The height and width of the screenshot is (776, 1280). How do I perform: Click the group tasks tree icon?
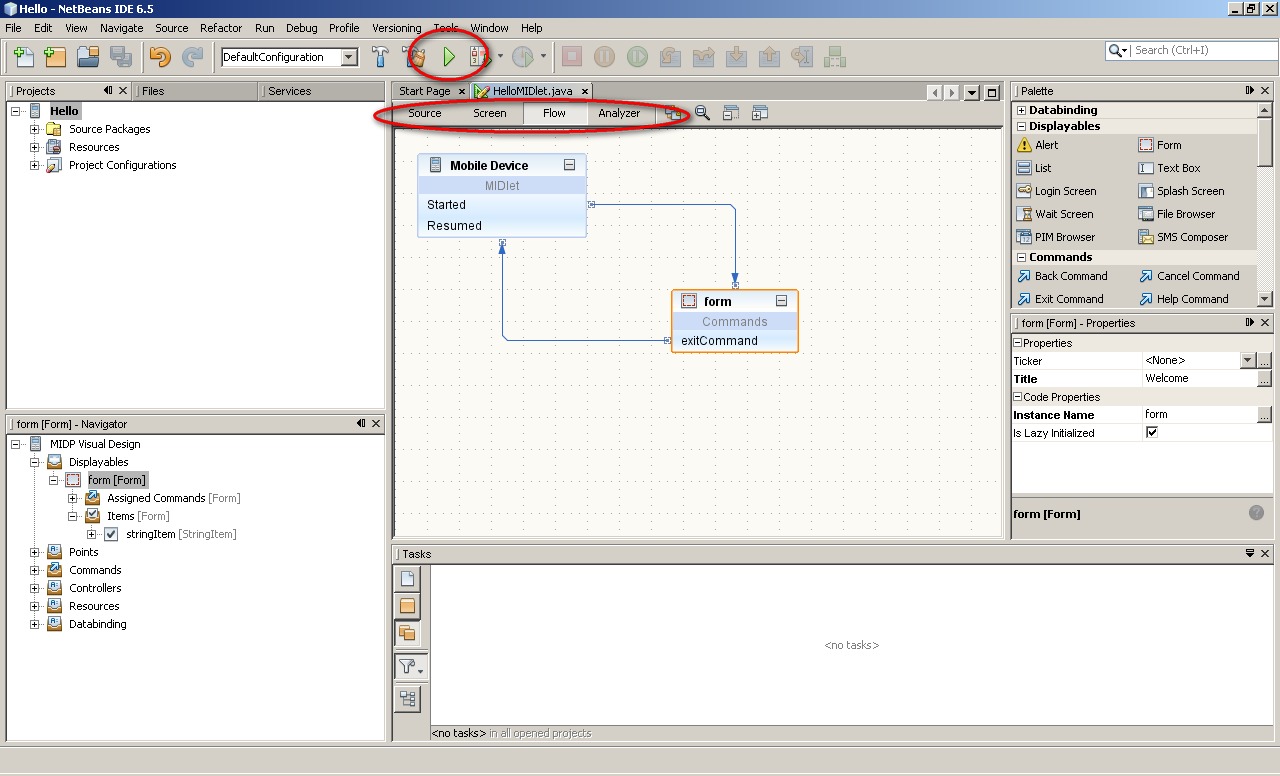407,699
